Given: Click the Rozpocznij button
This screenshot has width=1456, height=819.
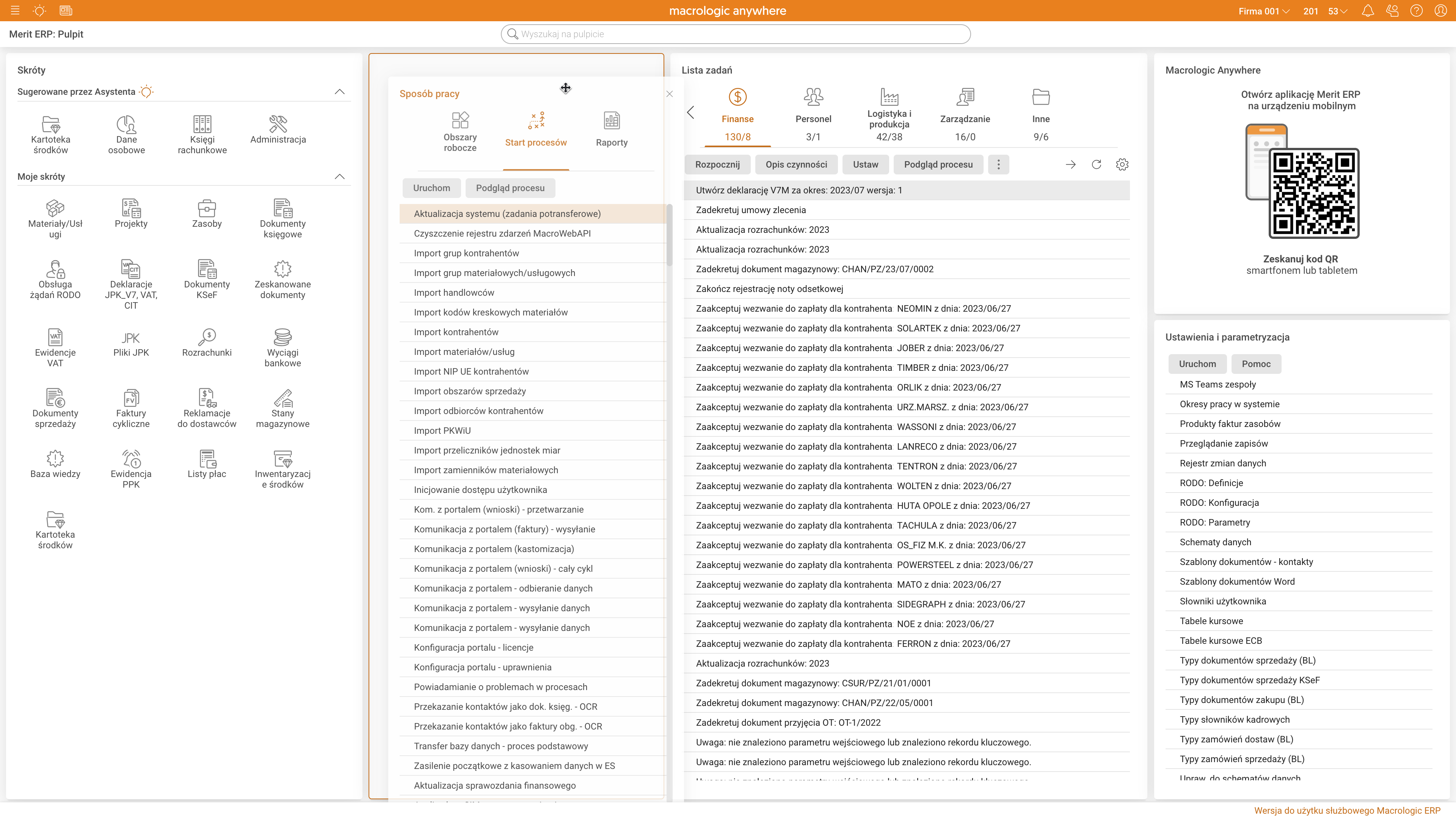Looking at the screenshot, I should point(717,165).
